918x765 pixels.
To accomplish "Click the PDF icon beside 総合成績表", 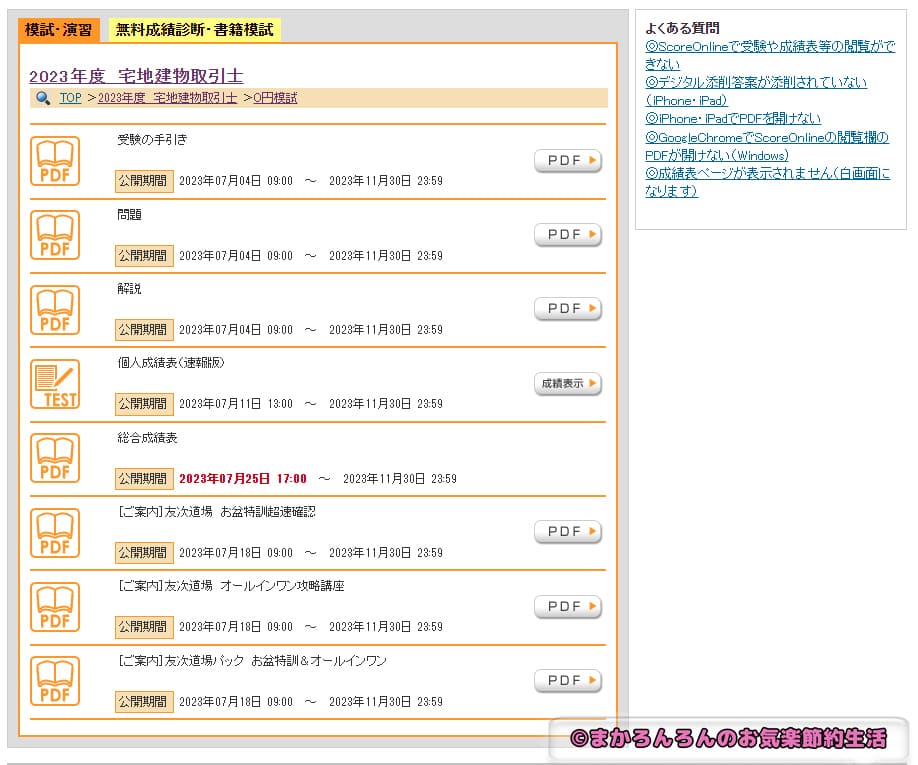I will (55, 458).
